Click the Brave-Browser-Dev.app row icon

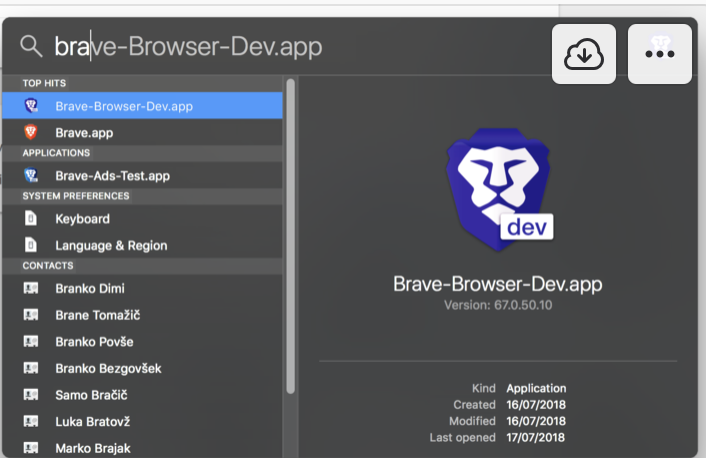pyautogui.click(x=31, y=106)
